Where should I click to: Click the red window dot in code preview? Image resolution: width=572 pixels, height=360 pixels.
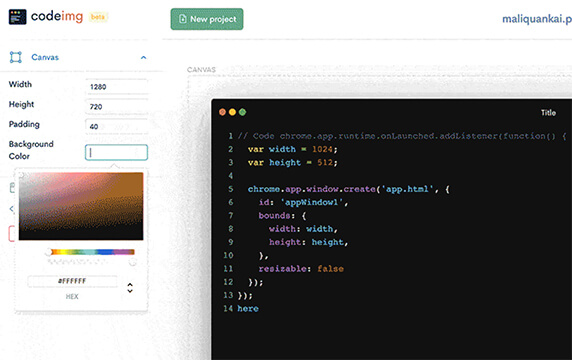click(222, 112)
